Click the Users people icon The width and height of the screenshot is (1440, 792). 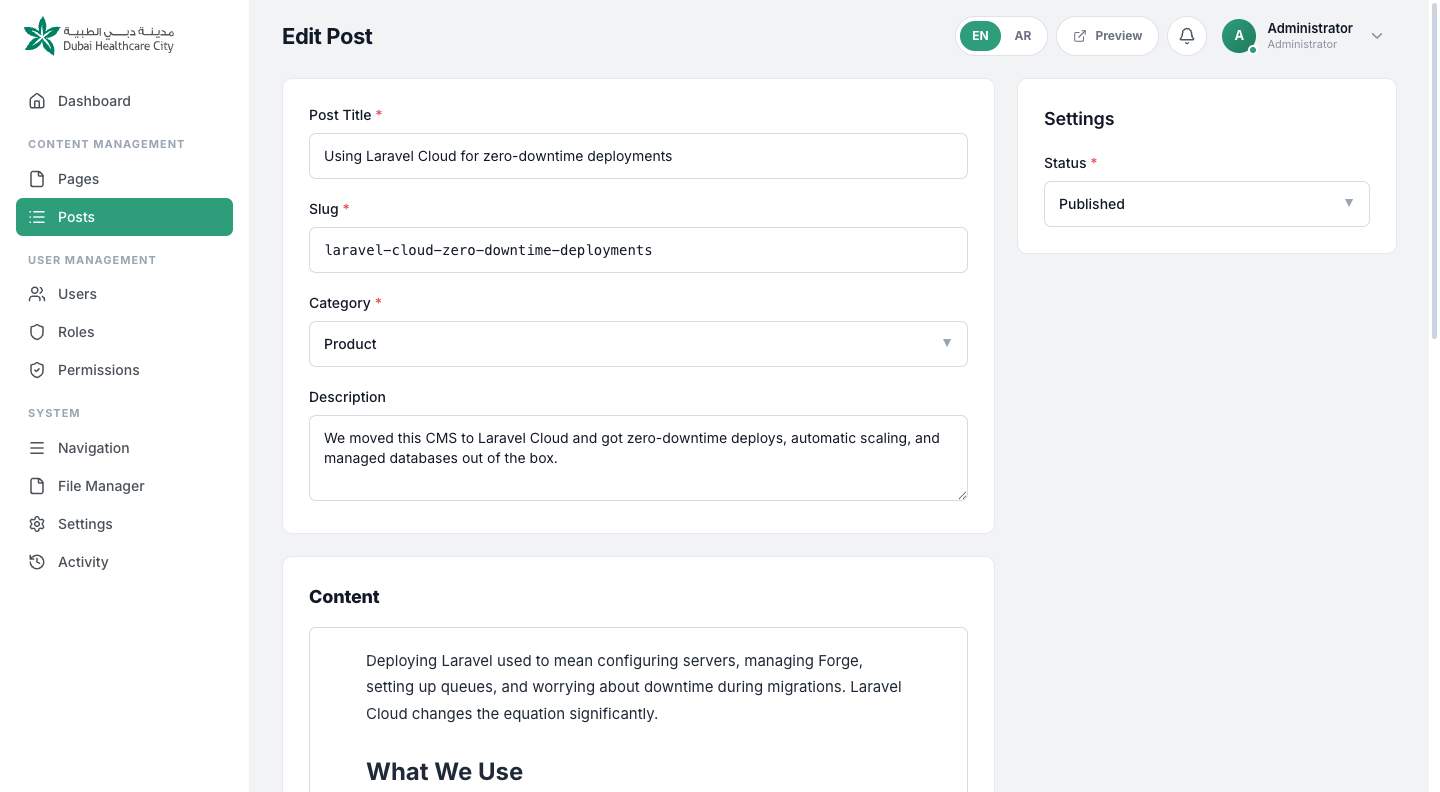37,294
